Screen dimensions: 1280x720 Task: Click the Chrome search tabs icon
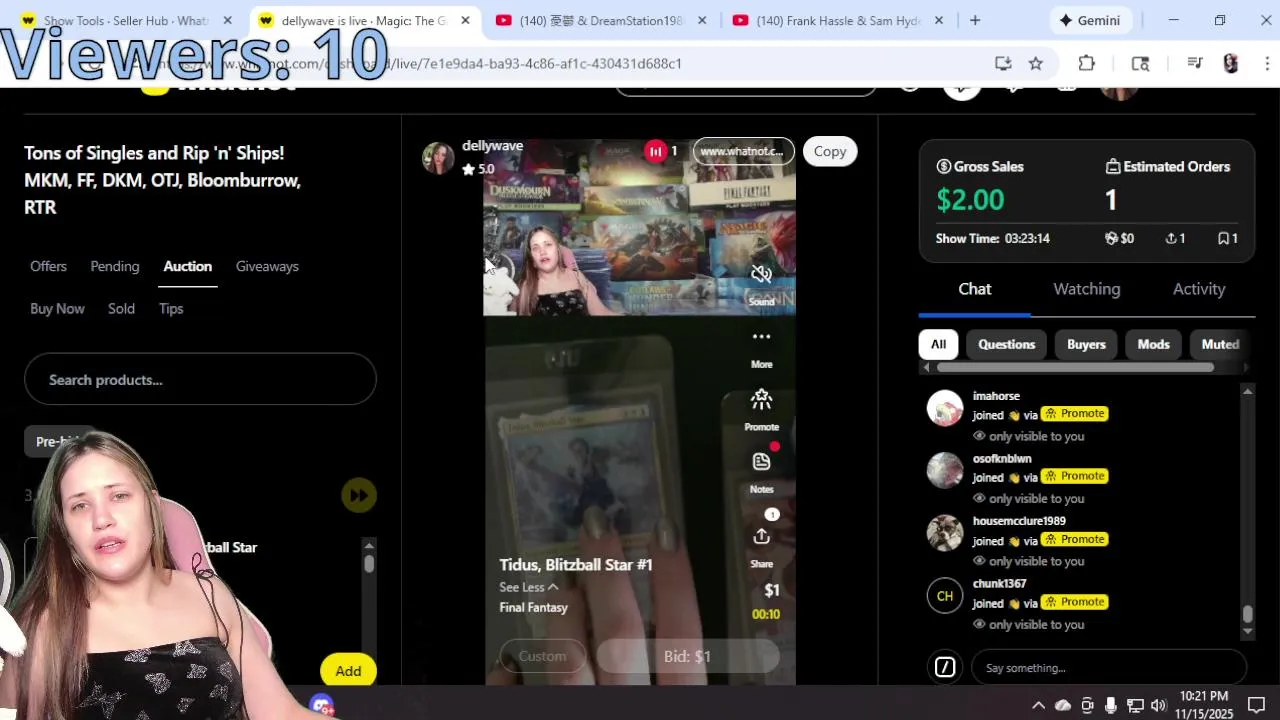click(x=1140, y=63)
